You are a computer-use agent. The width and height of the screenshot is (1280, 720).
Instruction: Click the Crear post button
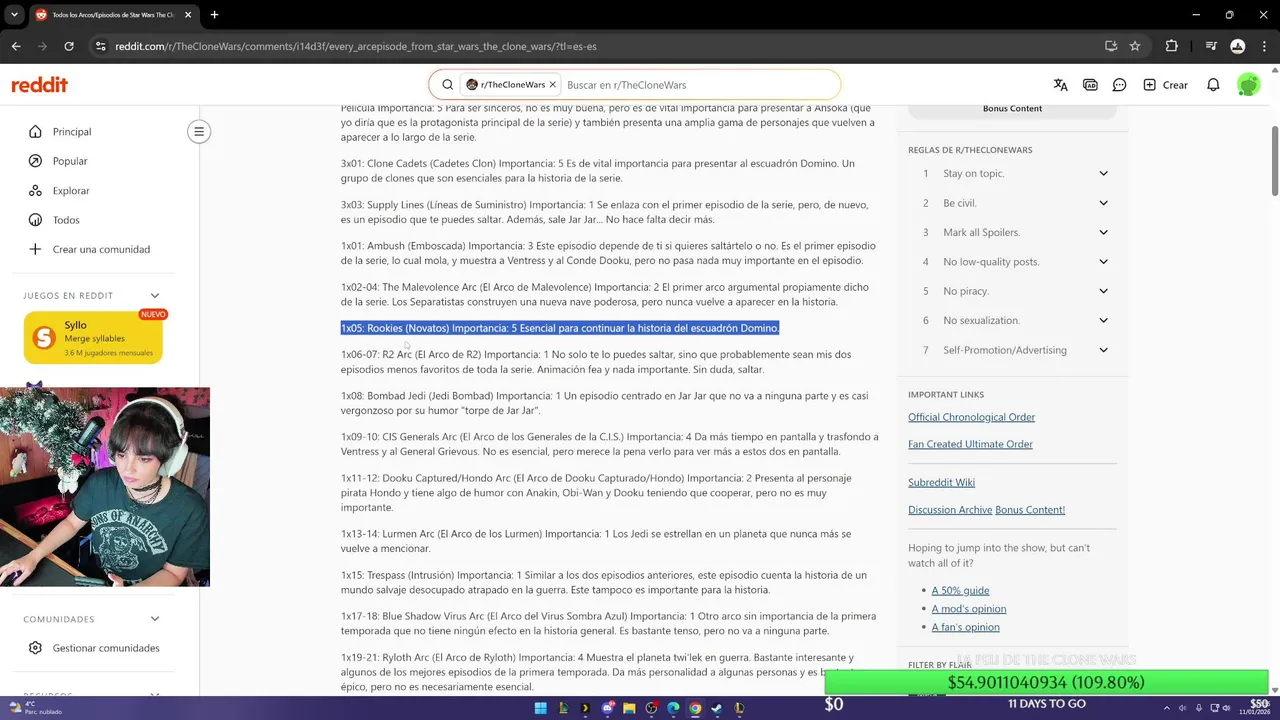point(1165,85)
